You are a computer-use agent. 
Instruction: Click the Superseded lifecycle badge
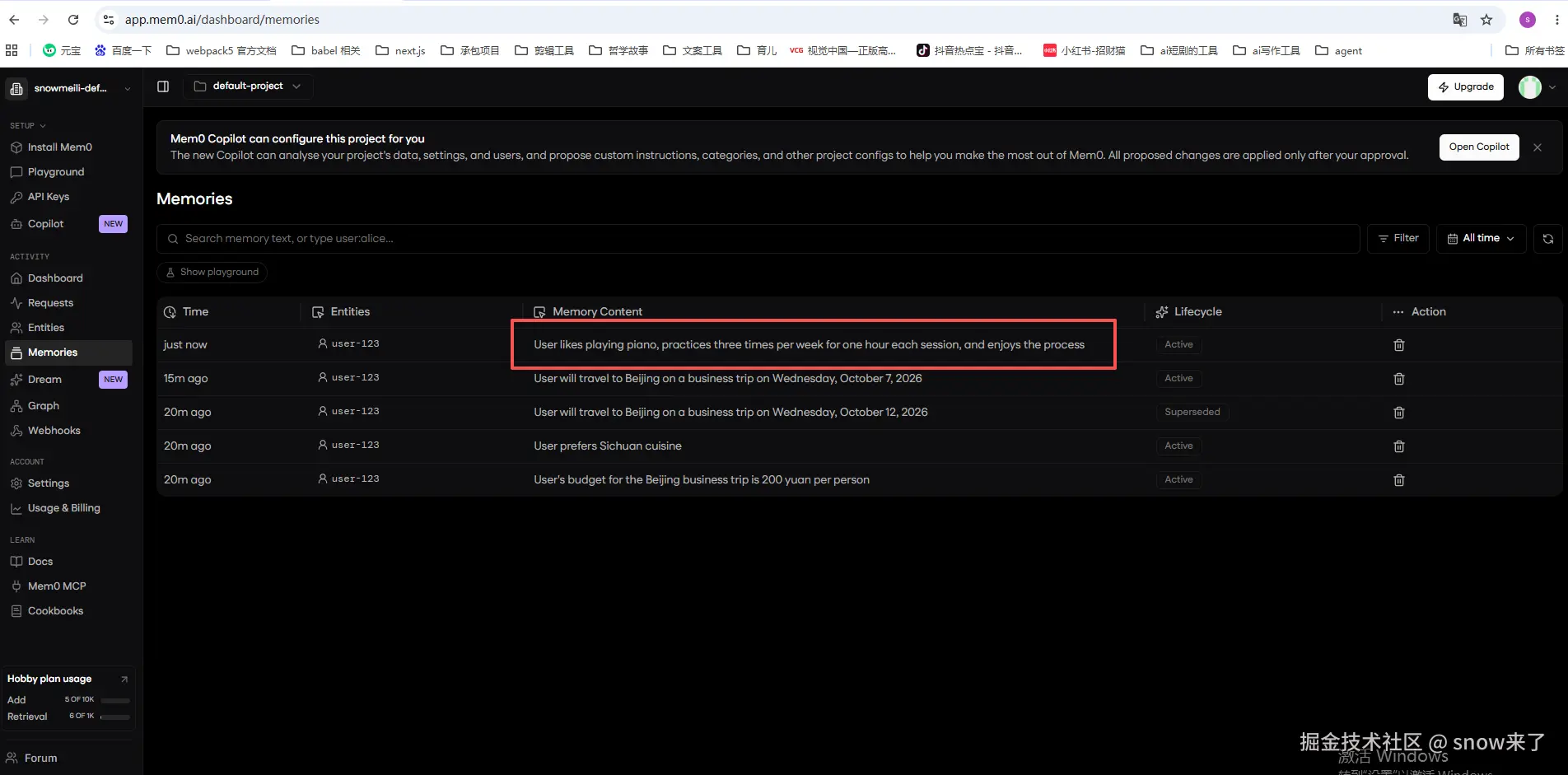point(1192,412)
